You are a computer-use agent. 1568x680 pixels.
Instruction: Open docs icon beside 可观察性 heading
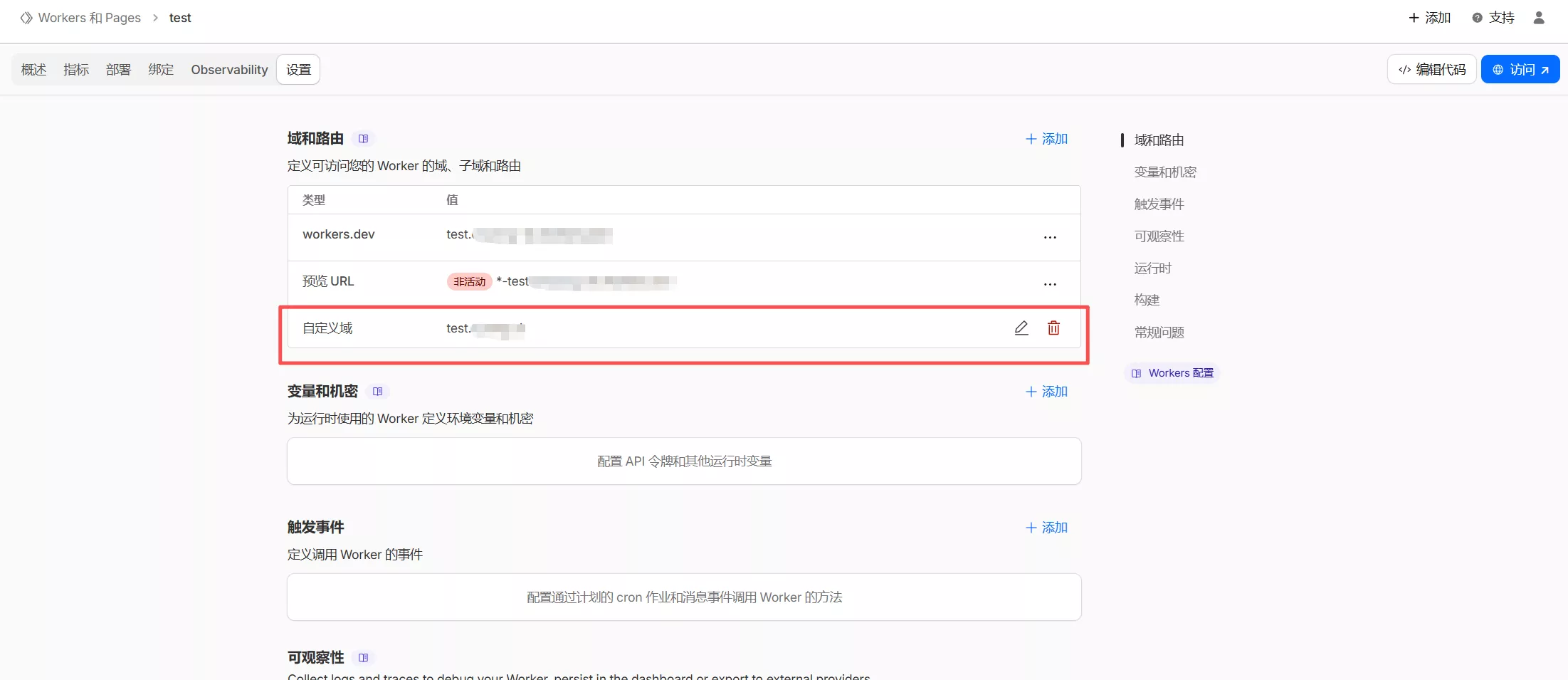(x=364, y=658)
